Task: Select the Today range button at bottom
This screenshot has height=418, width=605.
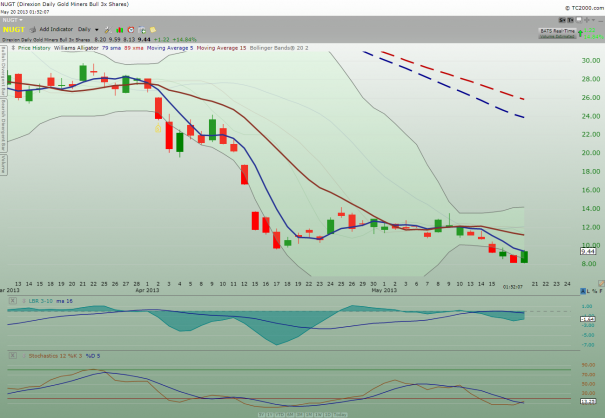Action: click(340, 415)
